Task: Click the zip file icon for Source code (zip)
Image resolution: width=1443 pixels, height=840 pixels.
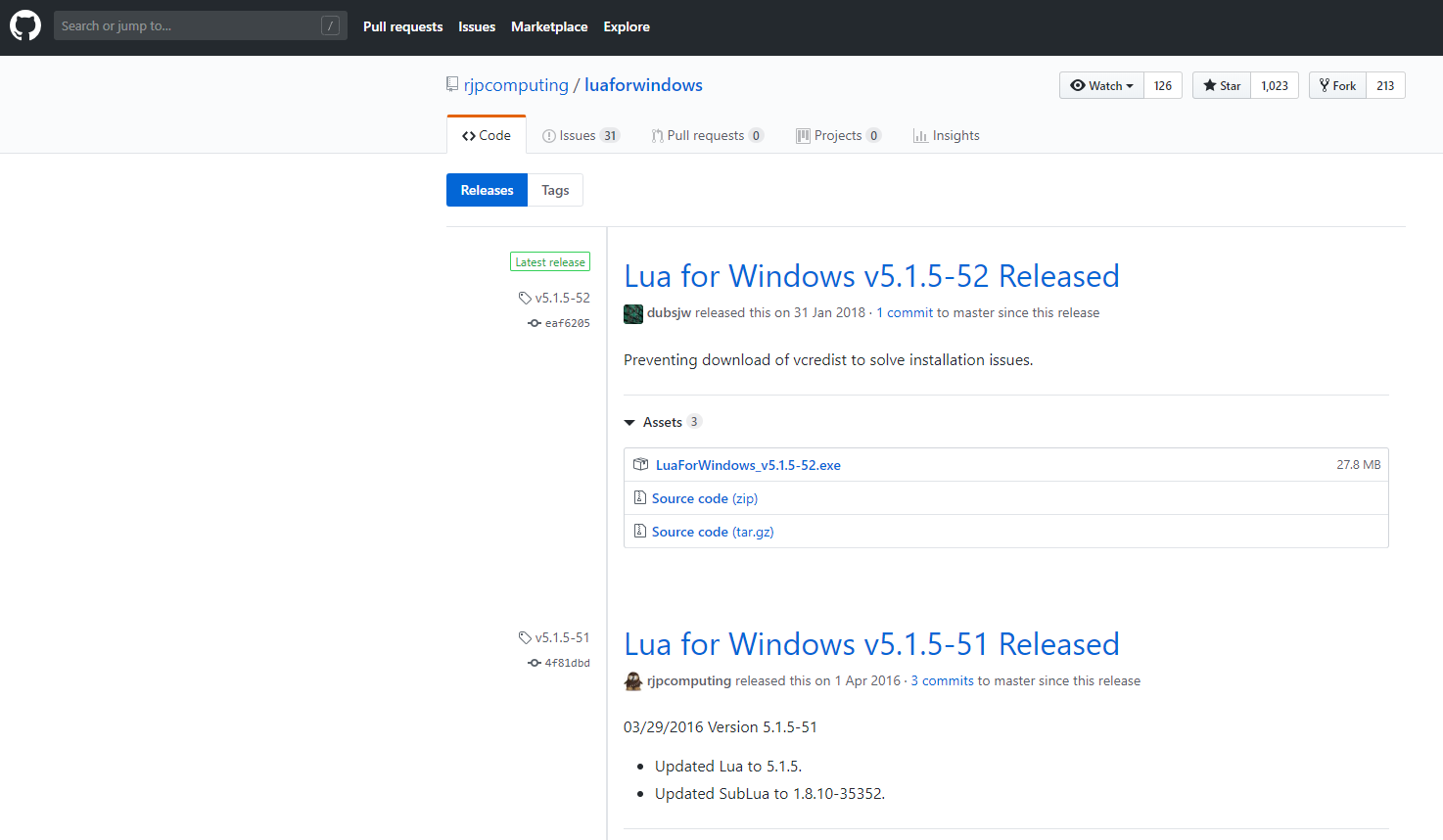Action: point(639,497)
